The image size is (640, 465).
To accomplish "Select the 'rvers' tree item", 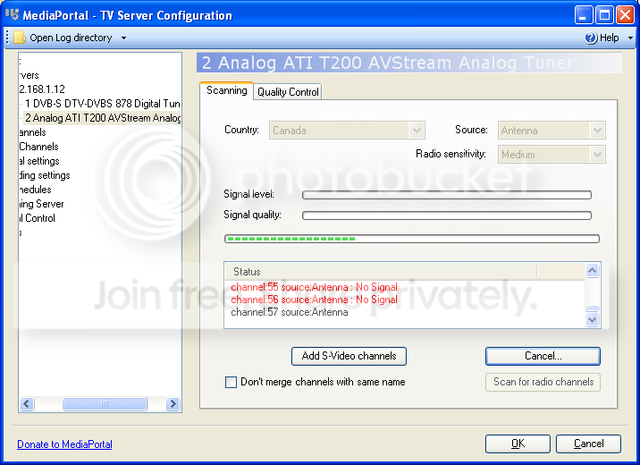I will click(x=29, y=75).
